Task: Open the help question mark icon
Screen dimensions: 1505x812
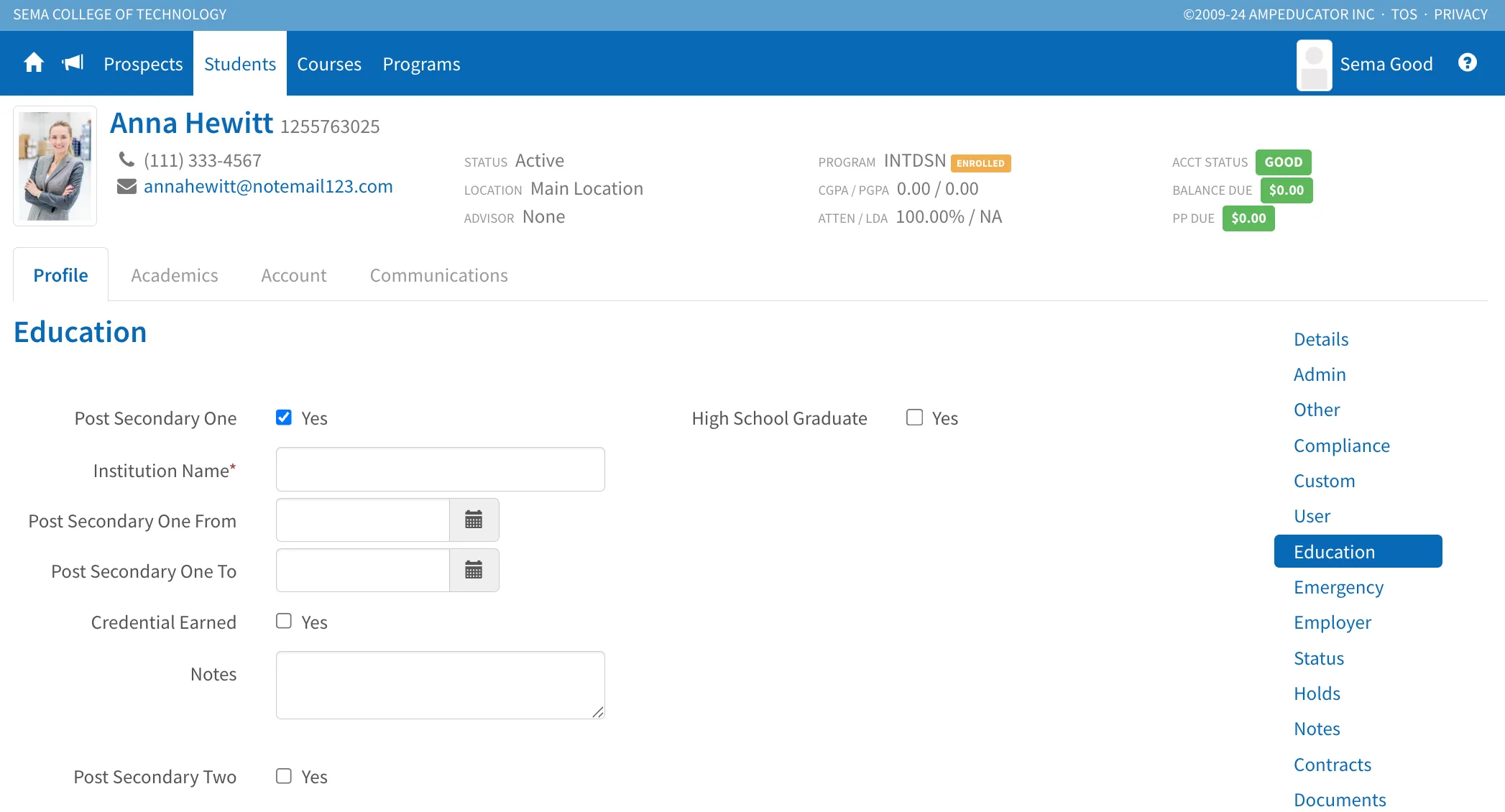Action: (1467, 63)
